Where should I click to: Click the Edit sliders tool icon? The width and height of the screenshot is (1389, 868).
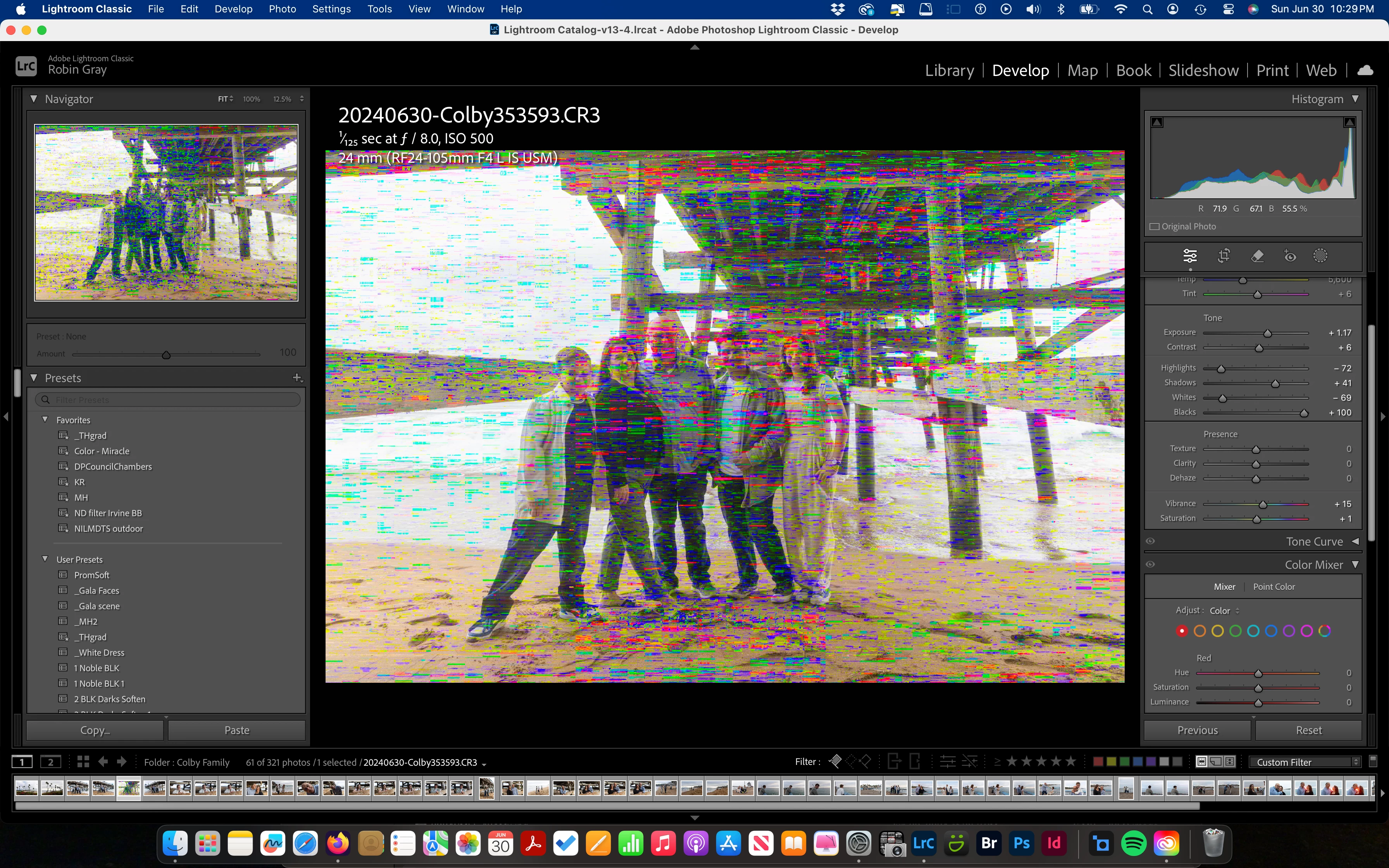coord(1190,256)
